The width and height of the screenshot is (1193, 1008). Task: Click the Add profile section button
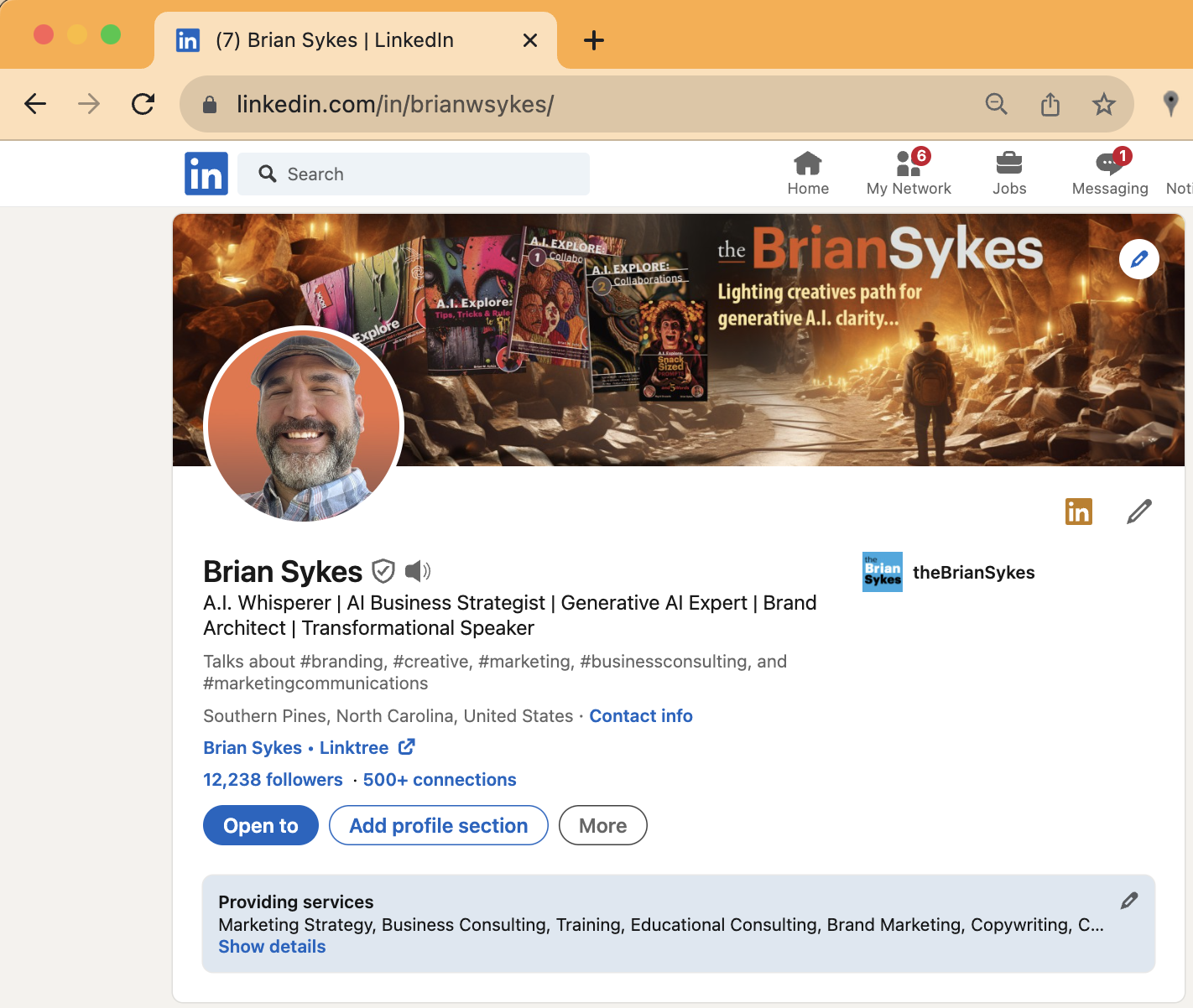coord(438,825)
